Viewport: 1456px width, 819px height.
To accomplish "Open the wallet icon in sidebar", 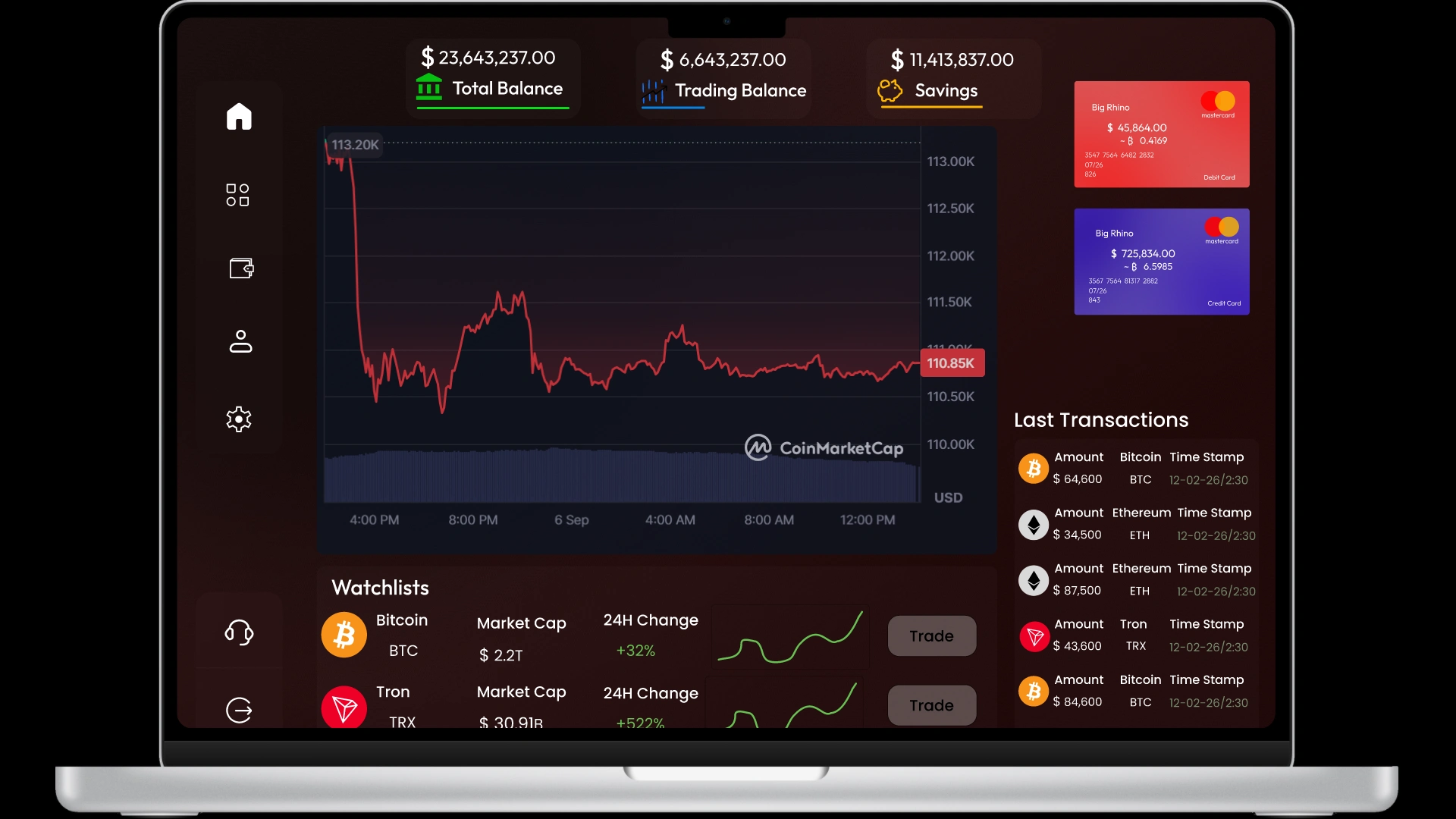I will [x=240, y=268].
